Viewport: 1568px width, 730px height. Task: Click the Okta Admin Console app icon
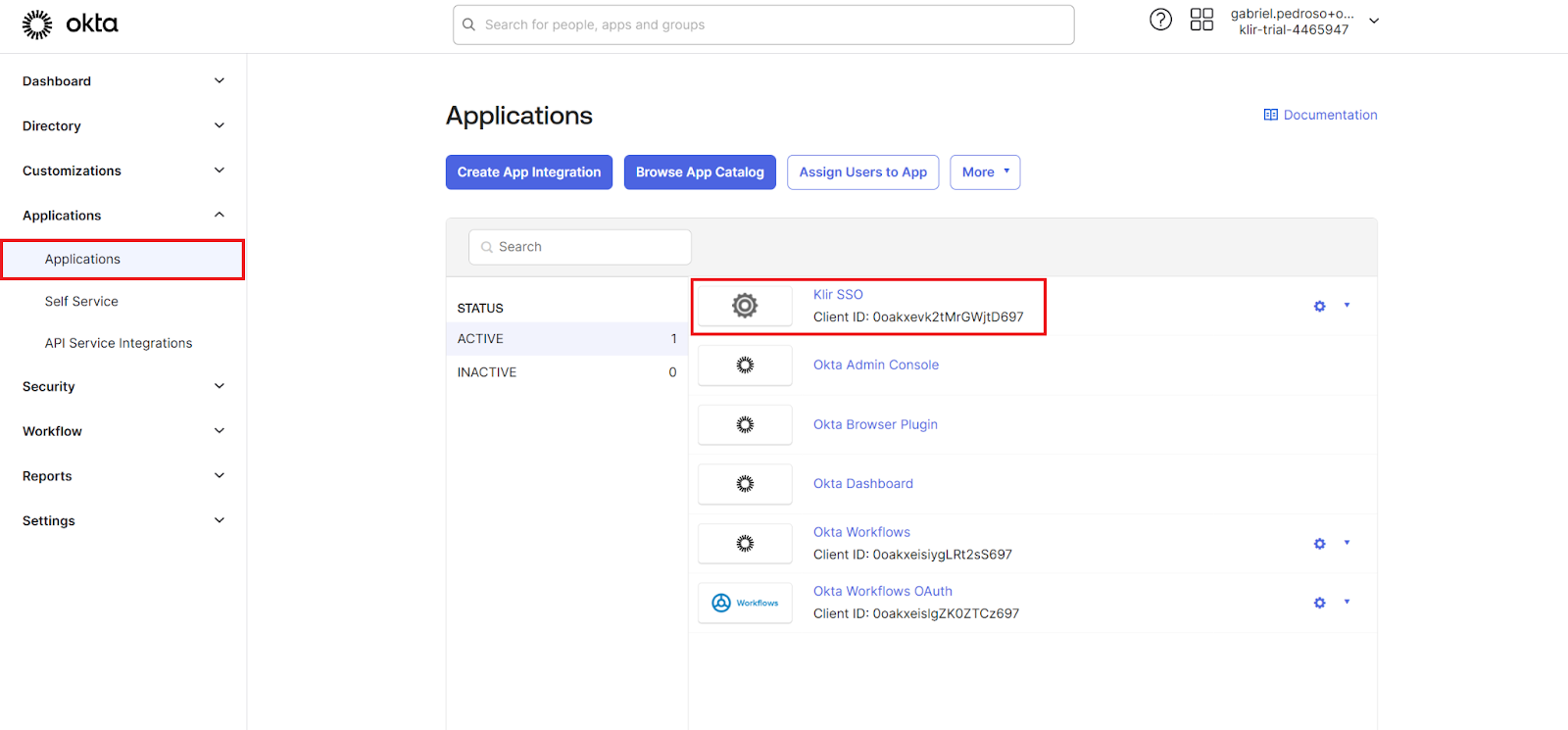(x=745, y=365)
